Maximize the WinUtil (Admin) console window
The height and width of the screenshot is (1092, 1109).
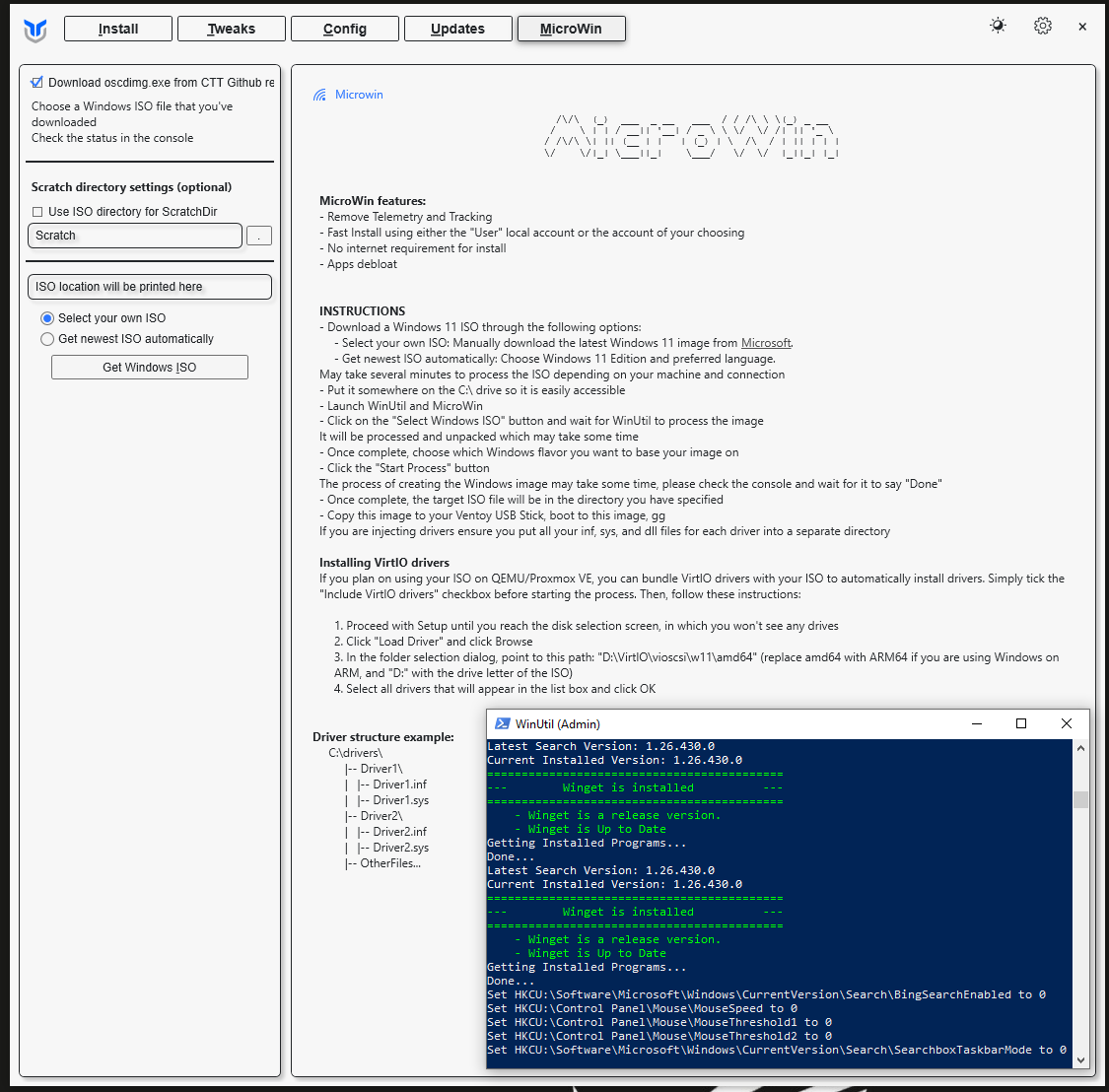coord(1021,723)
